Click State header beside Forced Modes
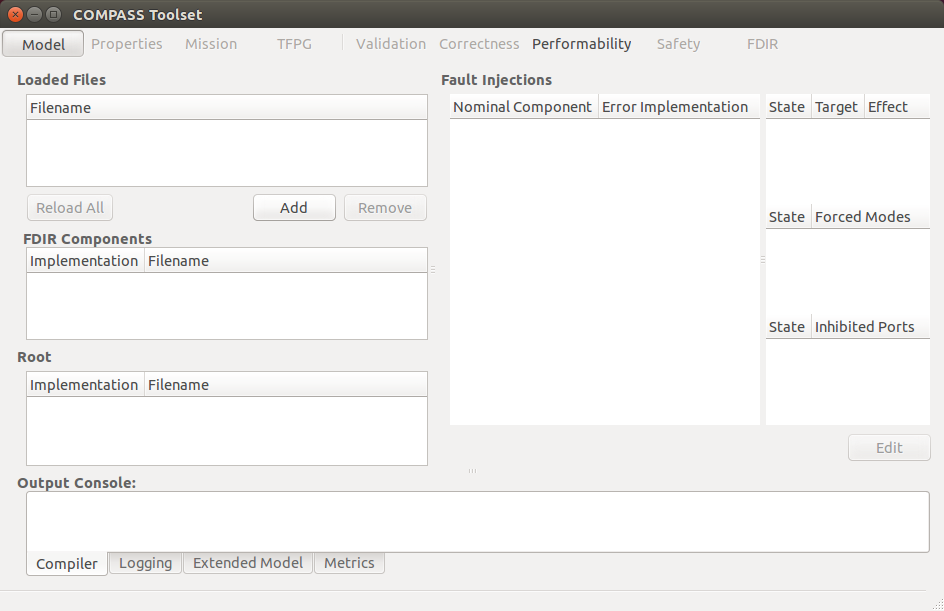 pos(788,217)
